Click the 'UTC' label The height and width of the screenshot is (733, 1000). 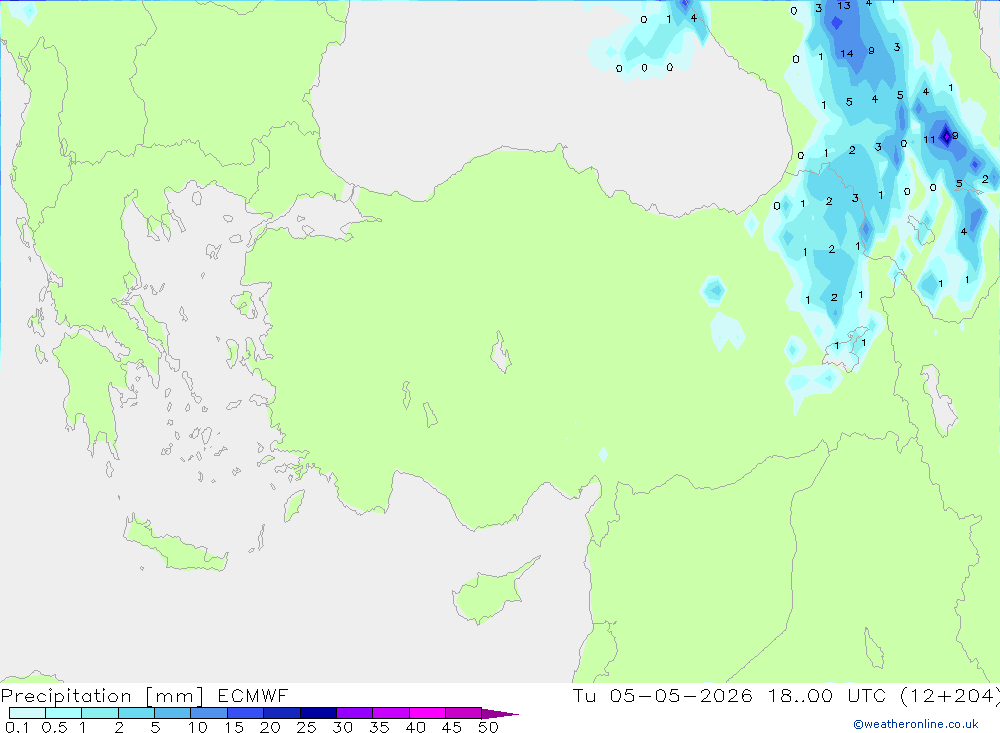[867, 695]
